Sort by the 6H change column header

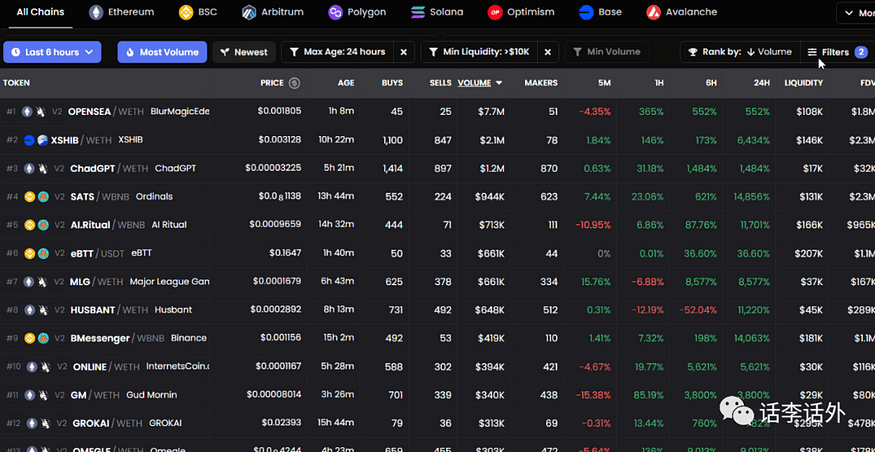click(711, 83)
